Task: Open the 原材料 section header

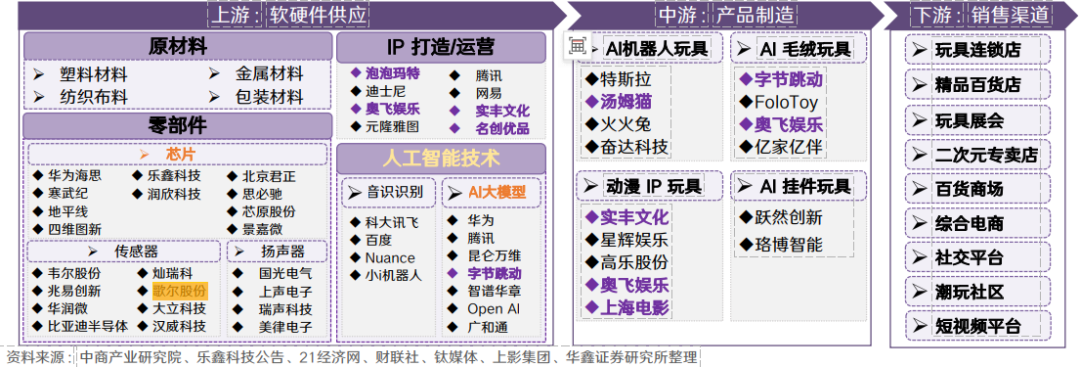Action: 178,47
